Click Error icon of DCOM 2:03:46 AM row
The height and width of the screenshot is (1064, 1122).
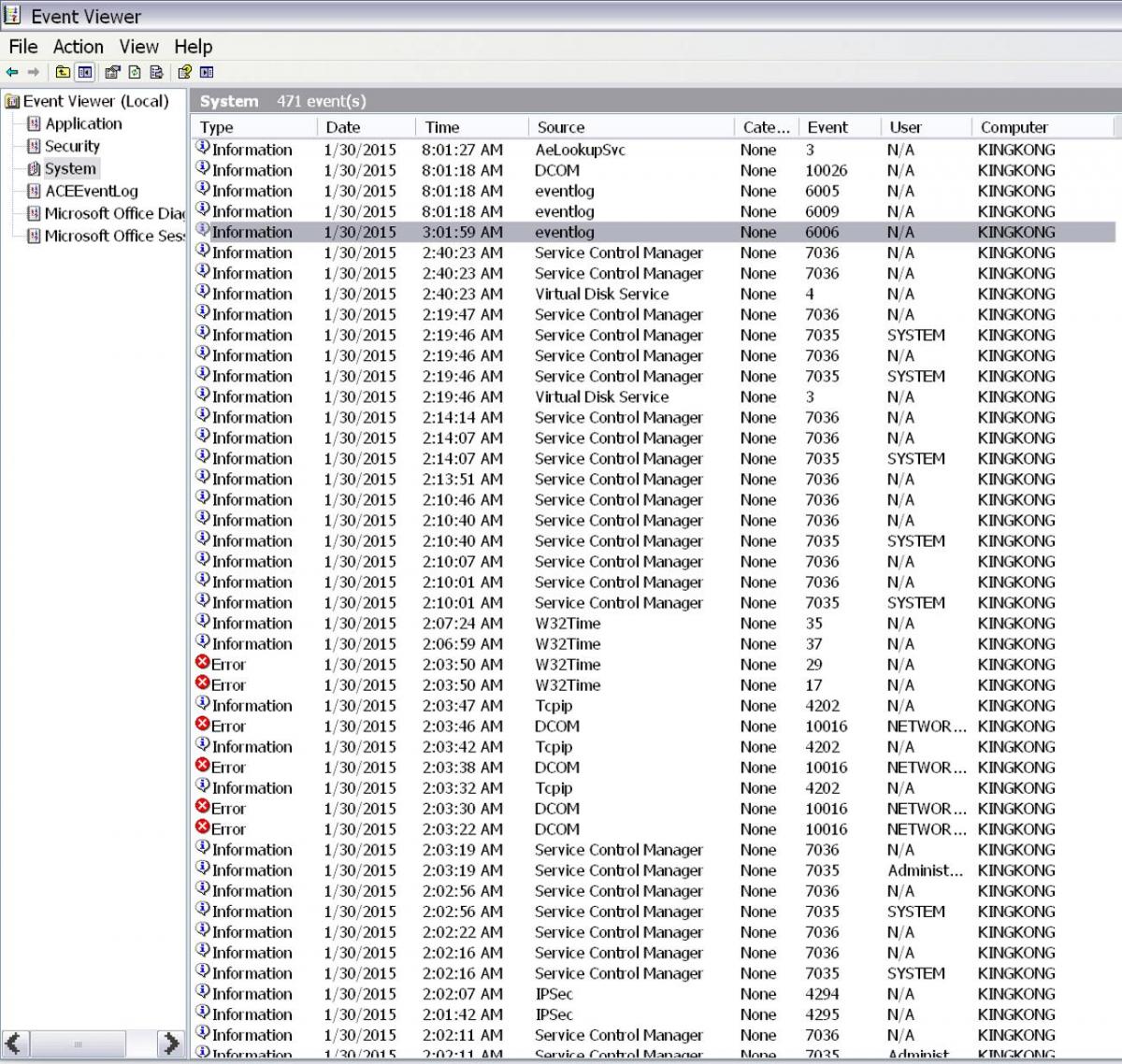[x=202, y=725]
